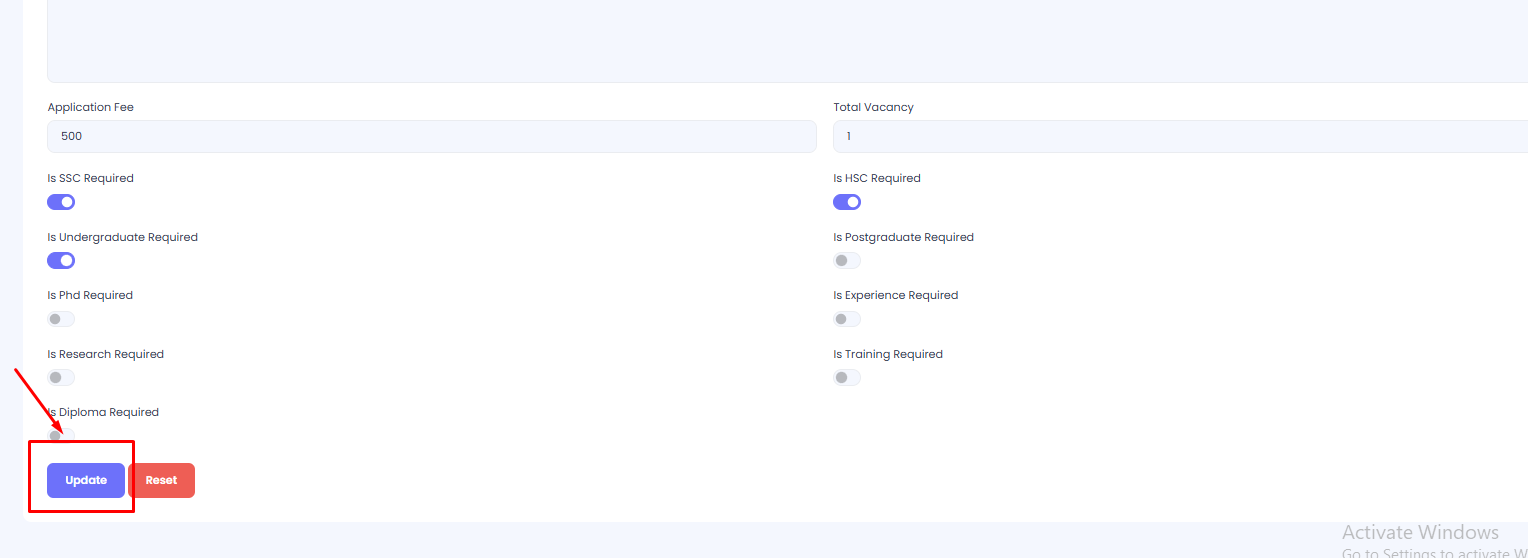Toggle off Is Undergraduate Required
The width and height of the screenshot is (1528, 558).
pos(61,261)
